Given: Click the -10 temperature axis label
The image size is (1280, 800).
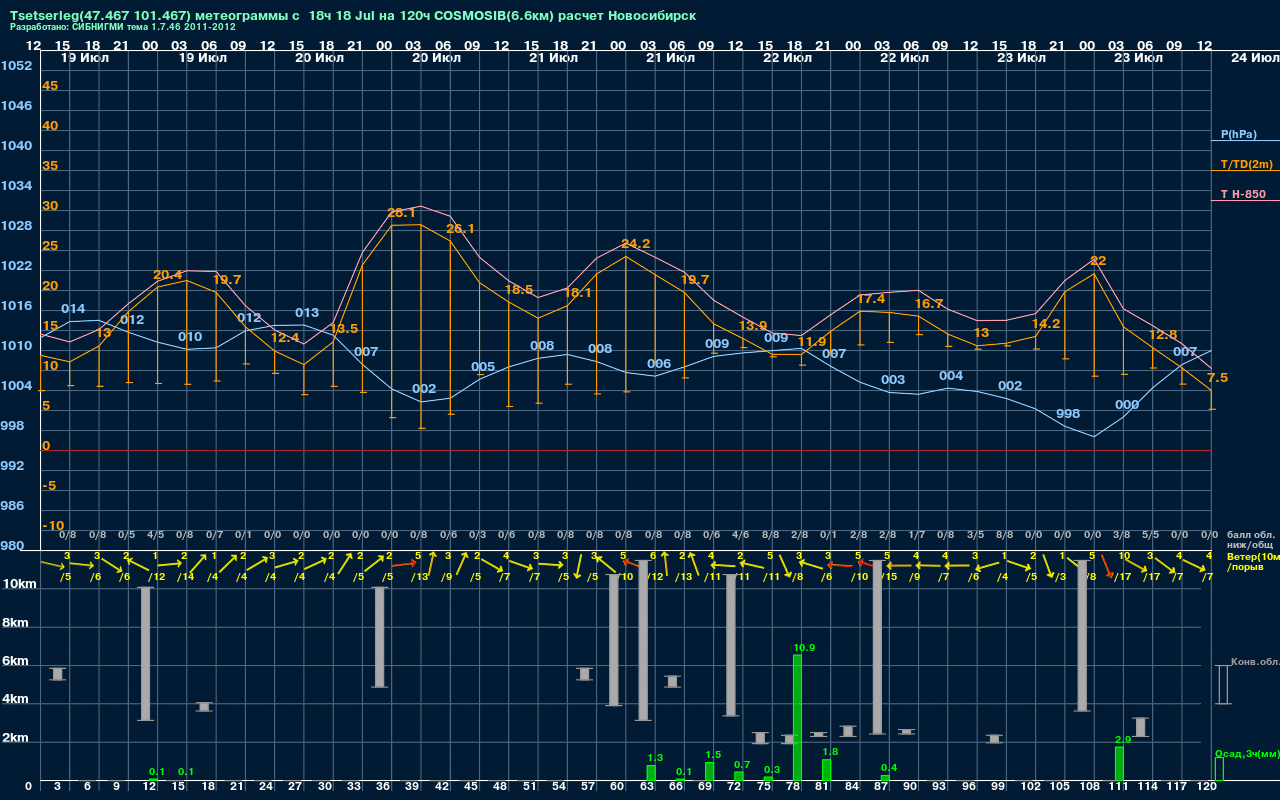Looking at the screenshot, I should pos(53,526).
